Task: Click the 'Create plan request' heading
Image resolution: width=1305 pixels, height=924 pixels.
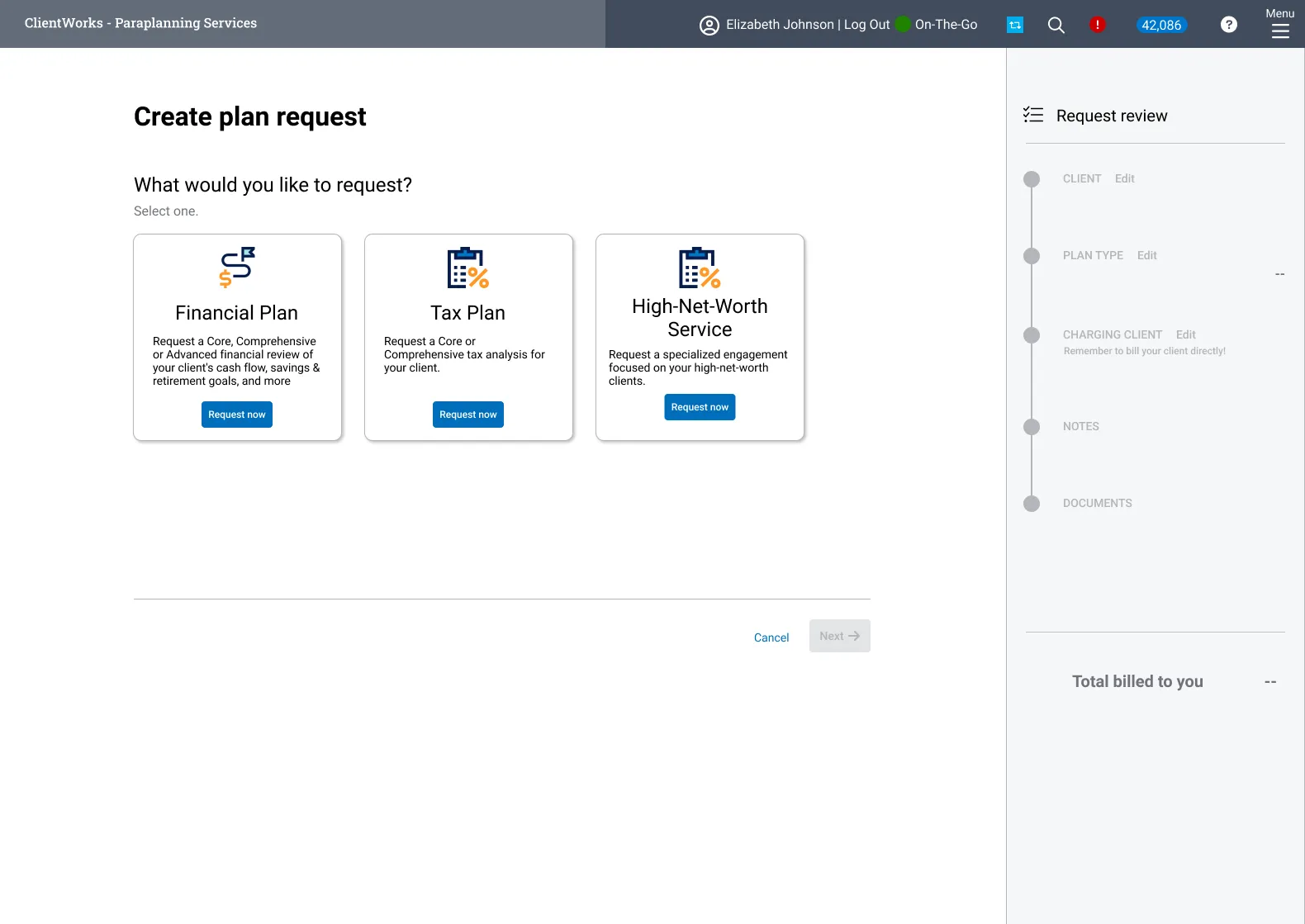Action: tap(249, 116)
